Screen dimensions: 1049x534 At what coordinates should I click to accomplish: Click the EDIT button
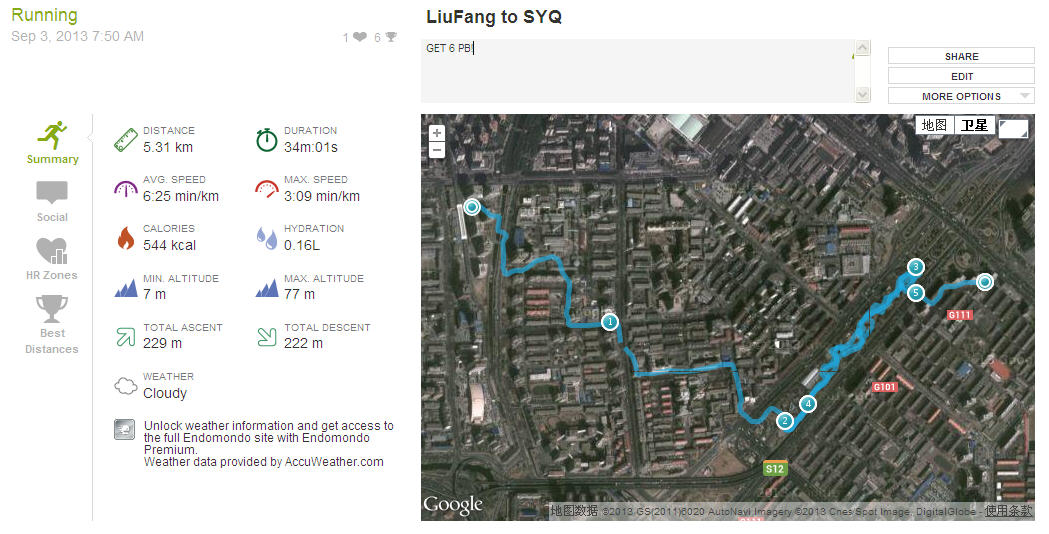961,76
